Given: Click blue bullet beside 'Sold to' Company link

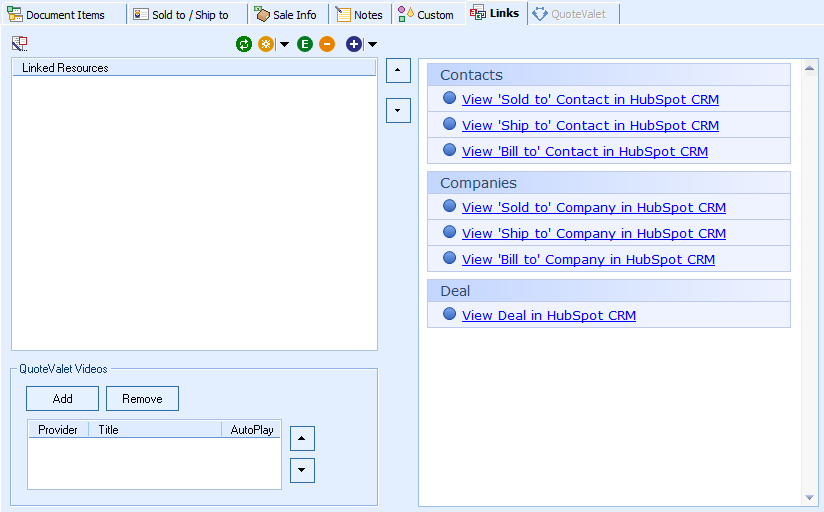Looking at the screenshot, I should [x=449, y=206].
